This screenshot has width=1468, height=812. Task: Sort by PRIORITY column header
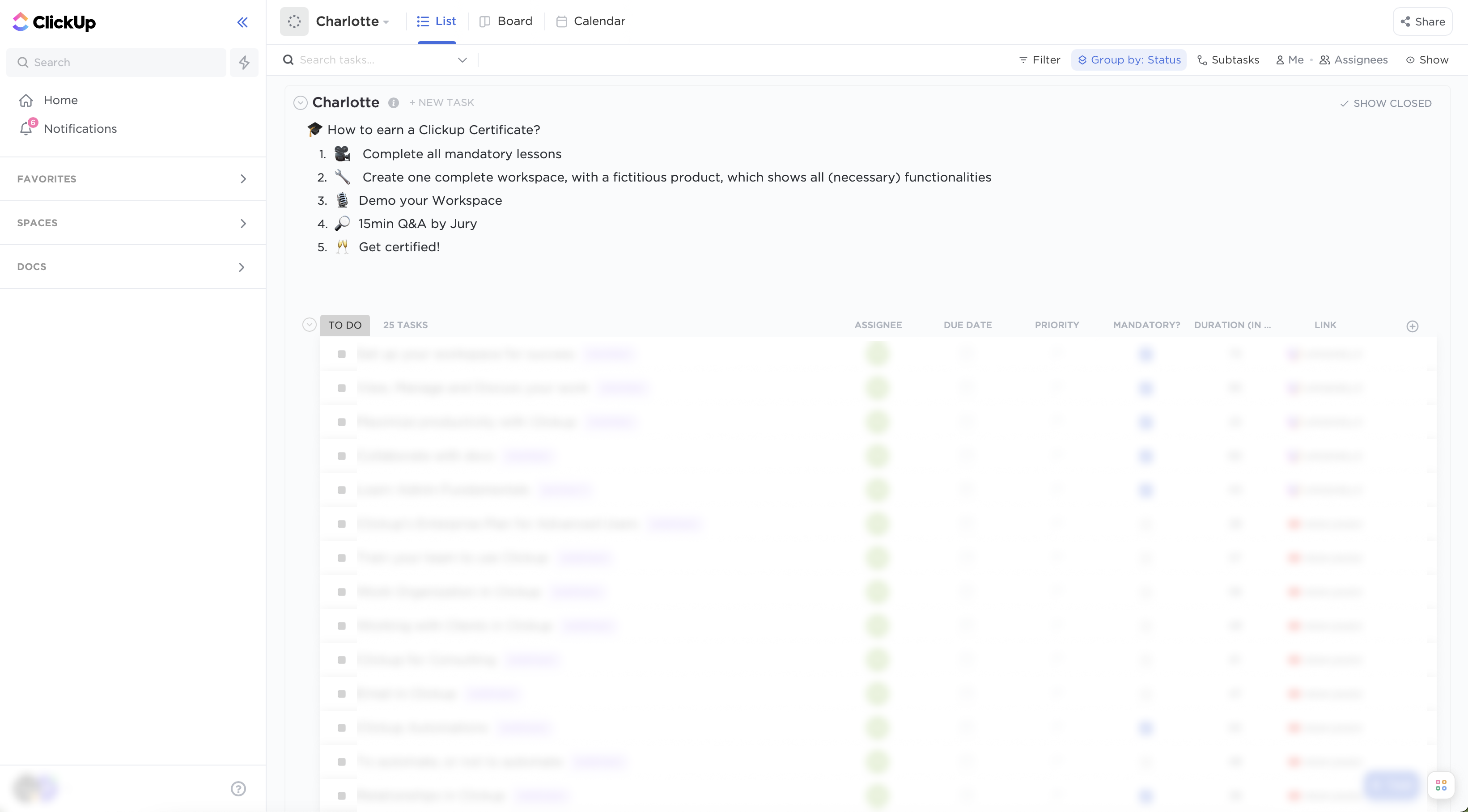[1057, 326]
